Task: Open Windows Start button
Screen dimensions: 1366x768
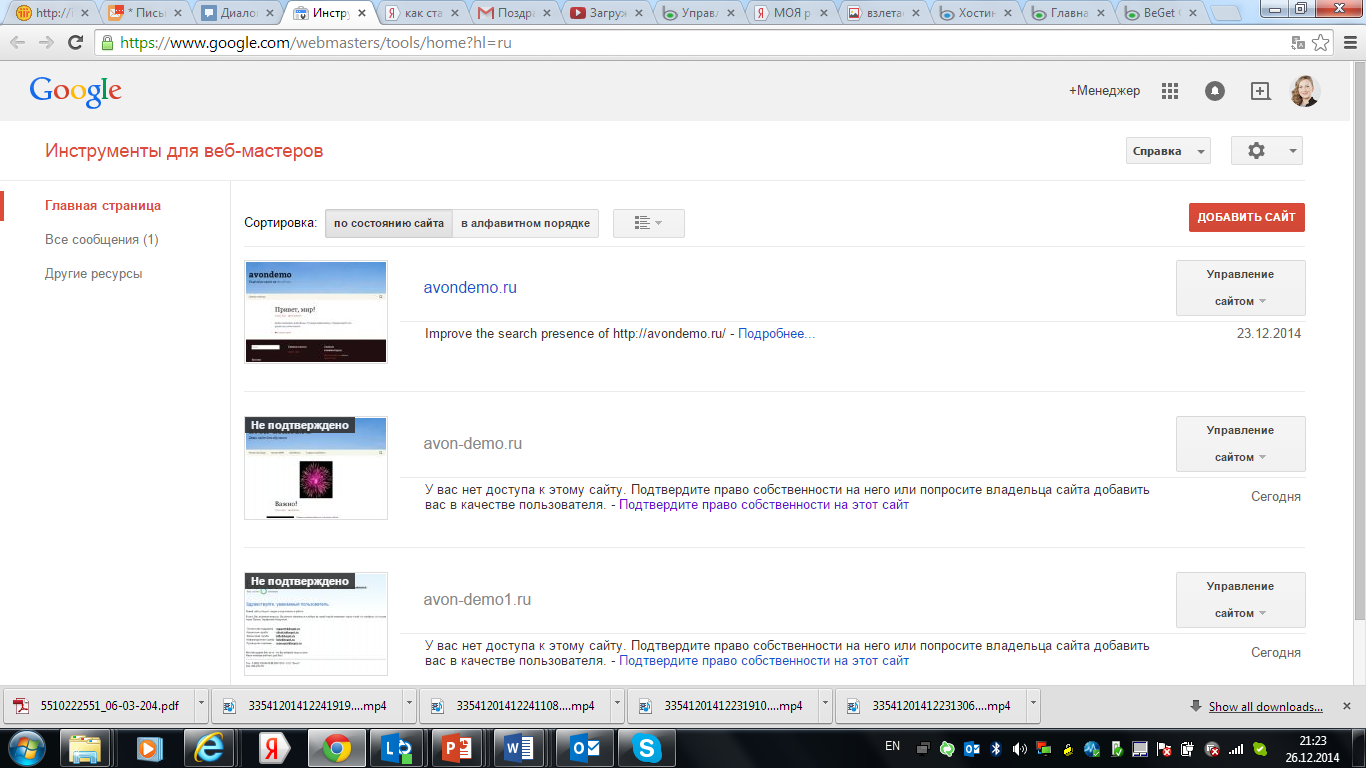Action: [27, 748]
